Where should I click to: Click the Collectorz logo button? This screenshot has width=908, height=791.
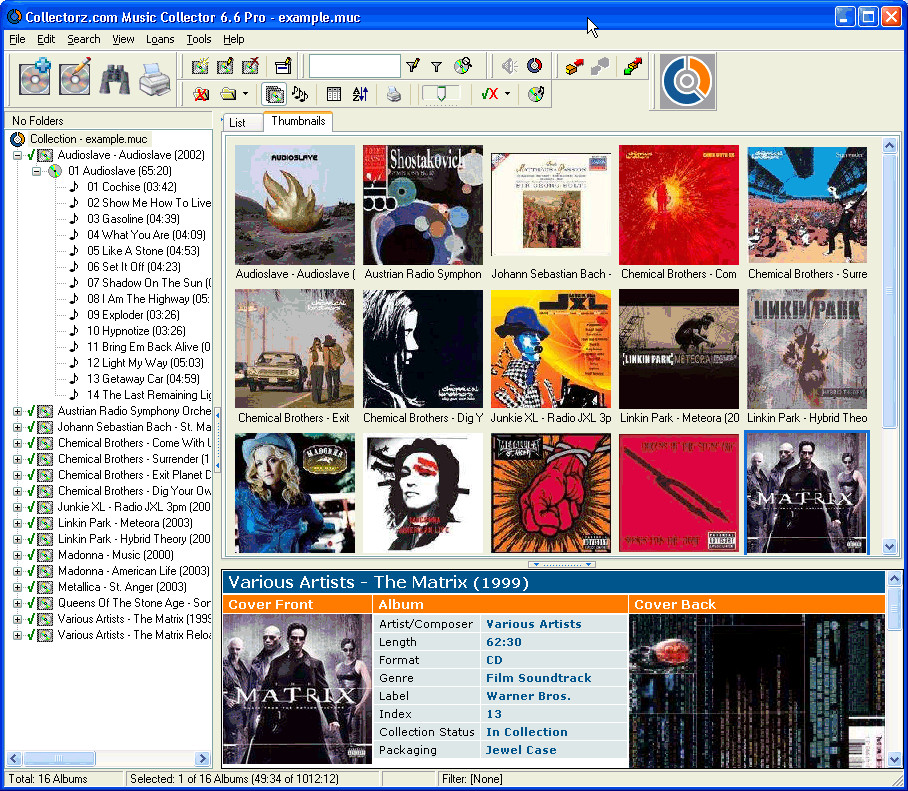click(687, 81)
